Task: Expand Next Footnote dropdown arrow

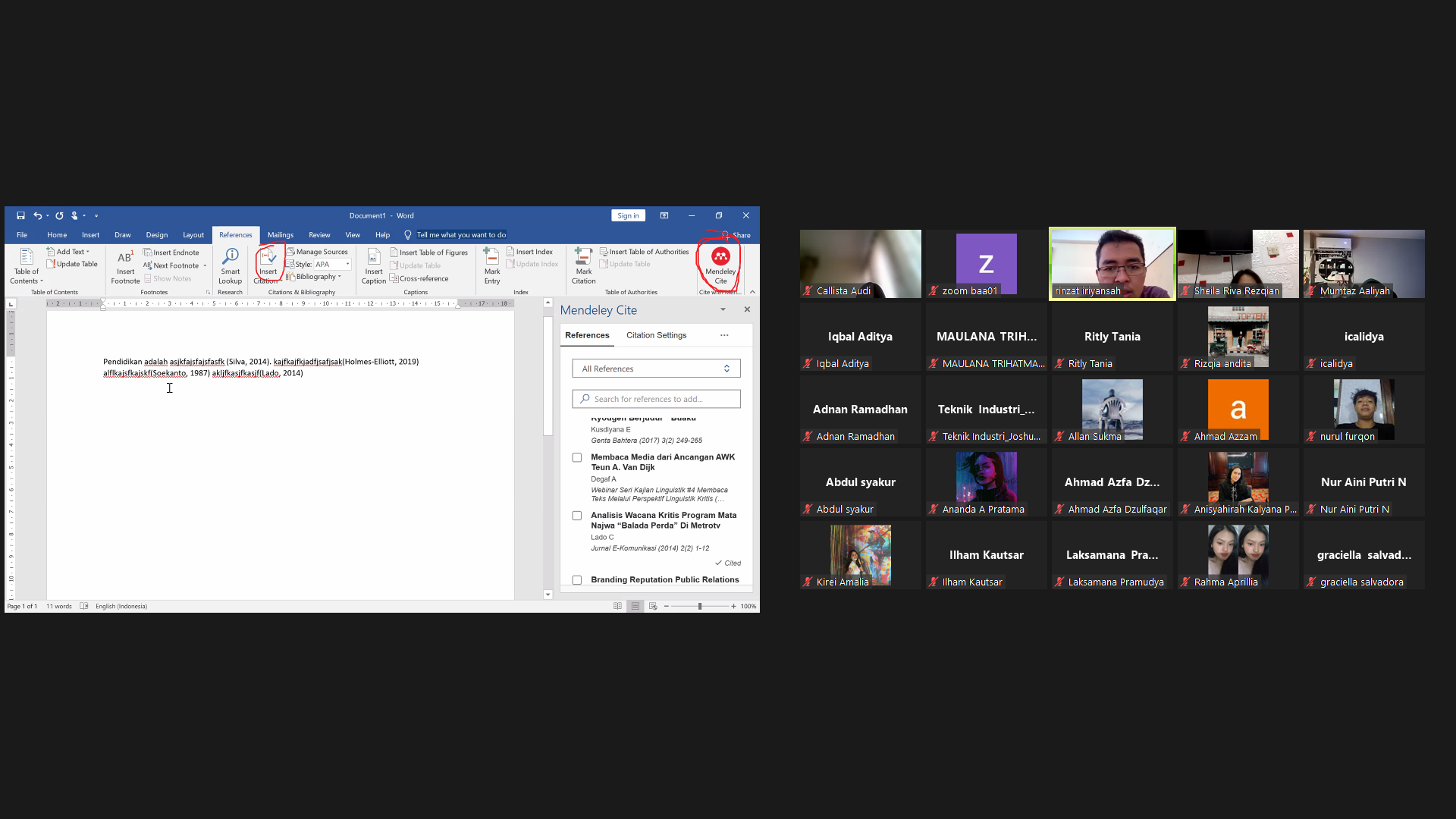Action: [205, 265]
